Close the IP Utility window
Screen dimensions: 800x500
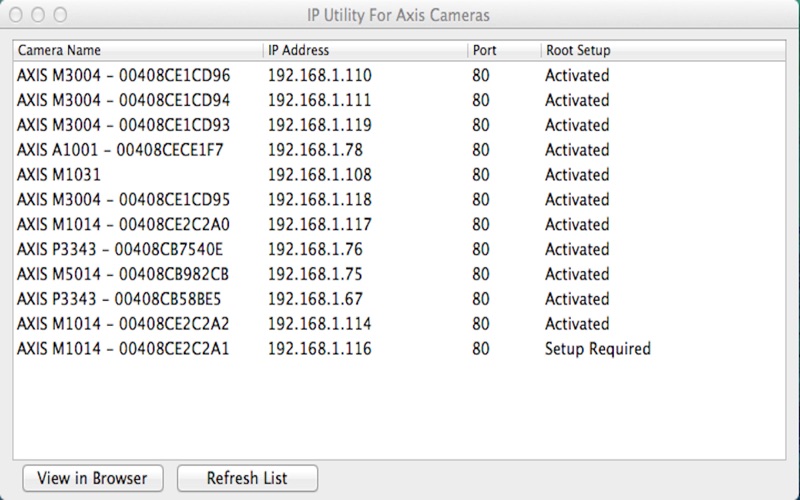(16, 15)
